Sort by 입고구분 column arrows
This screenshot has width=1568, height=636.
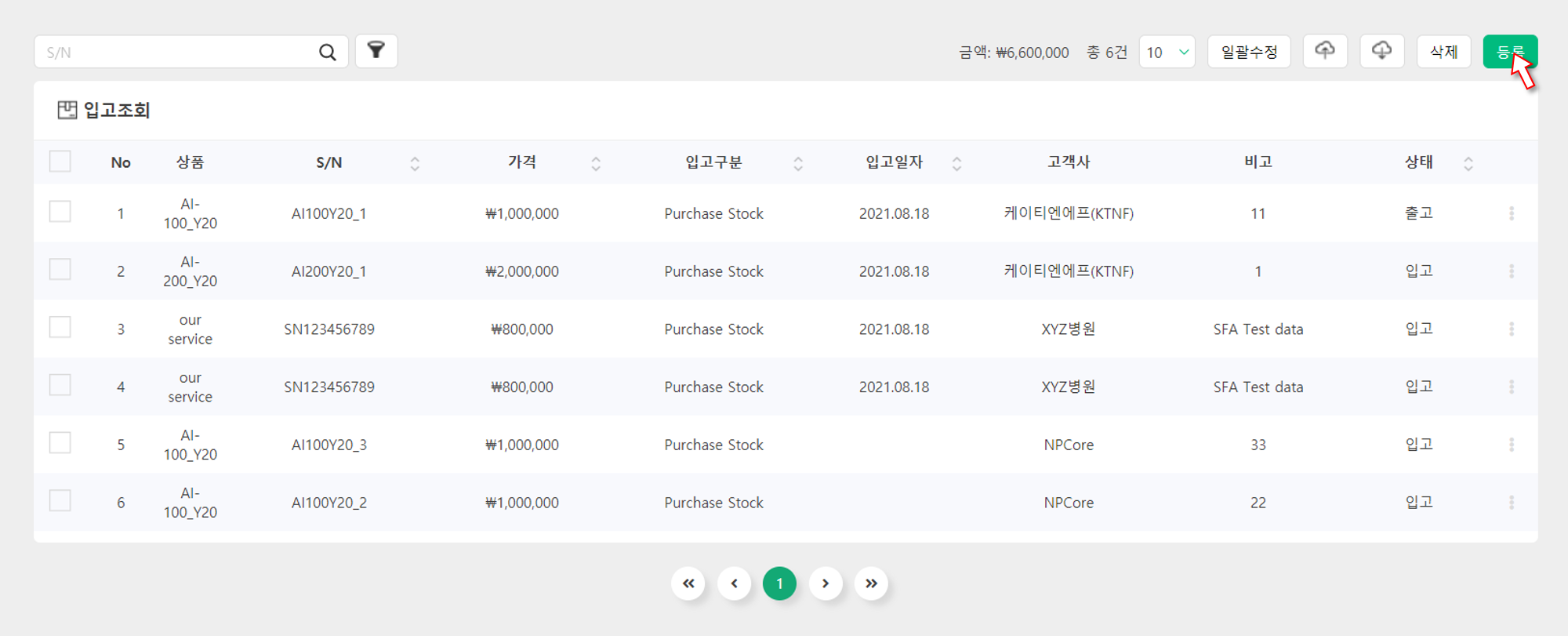pos(798,163)
